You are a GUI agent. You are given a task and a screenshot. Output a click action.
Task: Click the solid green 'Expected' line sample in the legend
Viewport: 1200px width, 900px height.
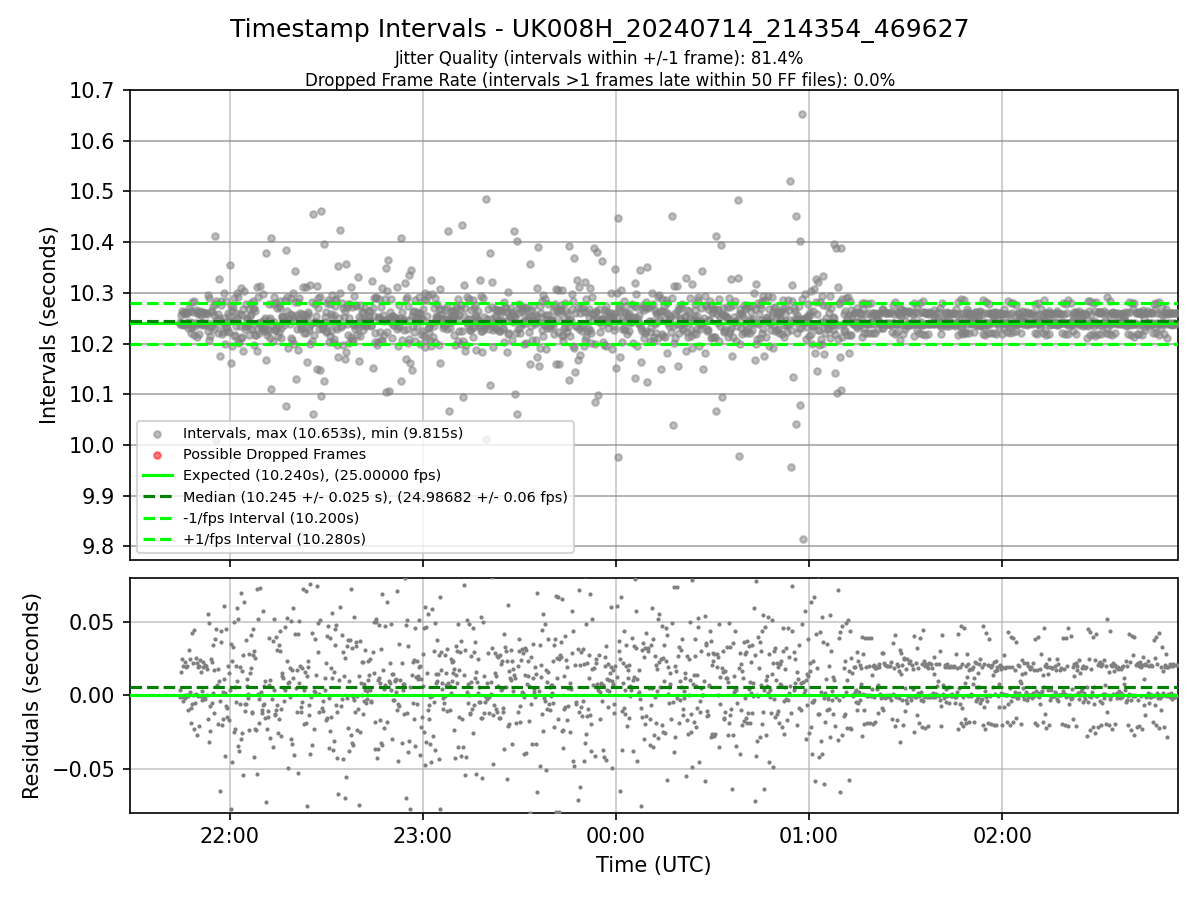(157, 476)
